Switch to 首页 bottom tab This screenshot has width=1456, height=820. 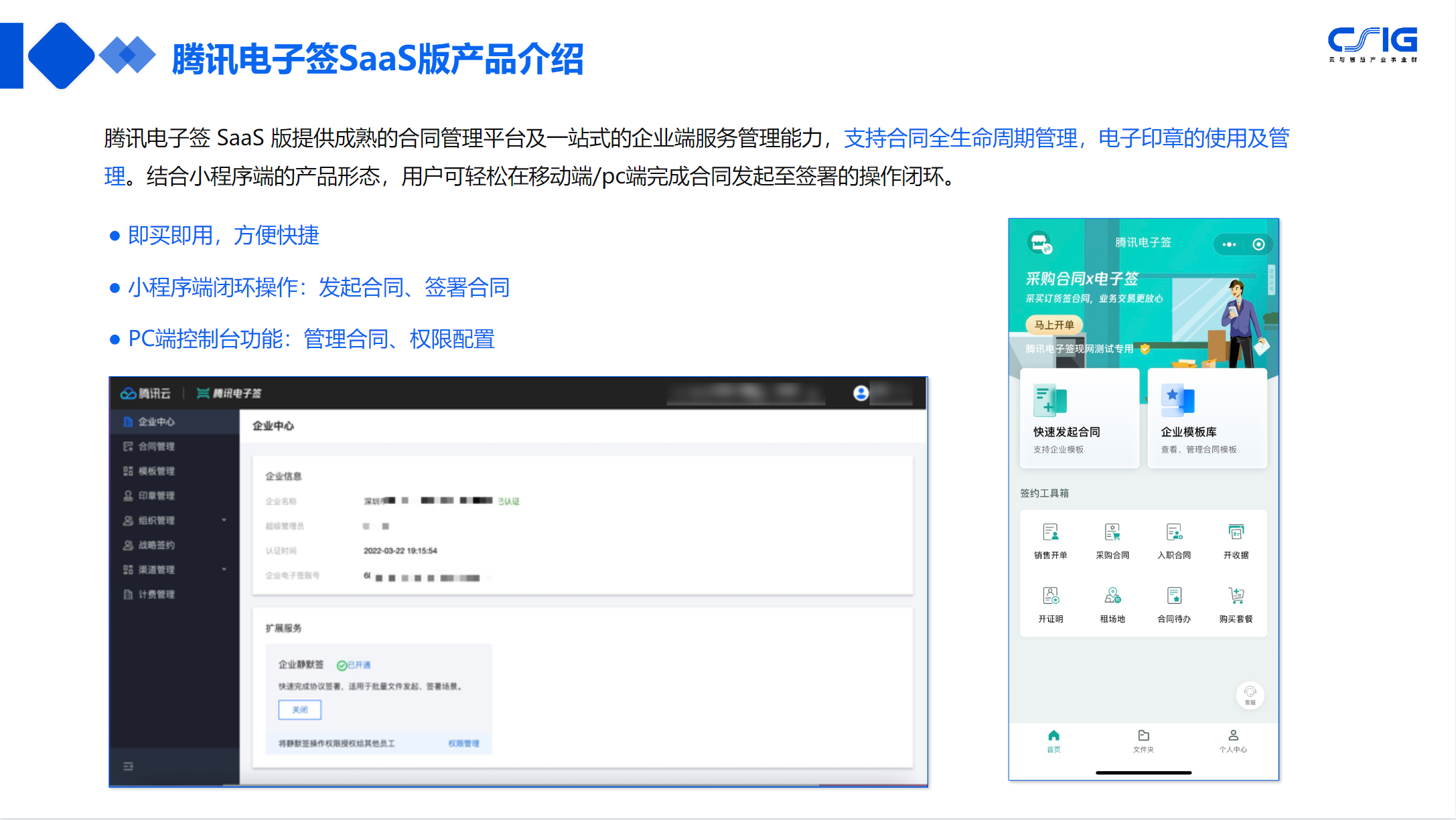click(x=1053, y=741)
